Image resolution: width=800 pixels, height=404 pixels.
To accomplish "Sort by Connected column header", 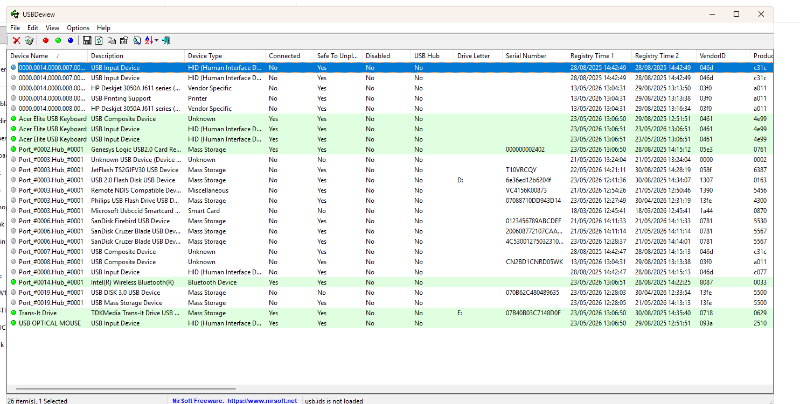I will [x=289, y=56].
